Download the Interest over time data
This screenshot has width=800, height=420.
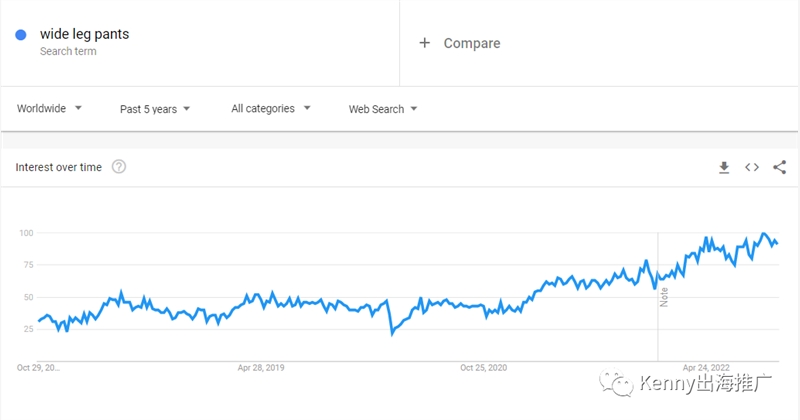coord(724,167)
